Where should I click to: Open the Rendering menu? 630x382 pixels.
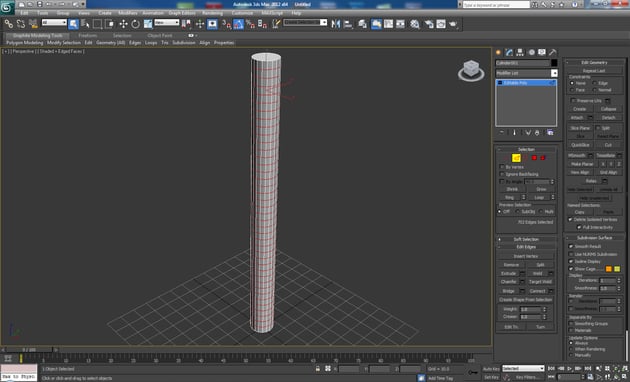click(x=213, y=13)
